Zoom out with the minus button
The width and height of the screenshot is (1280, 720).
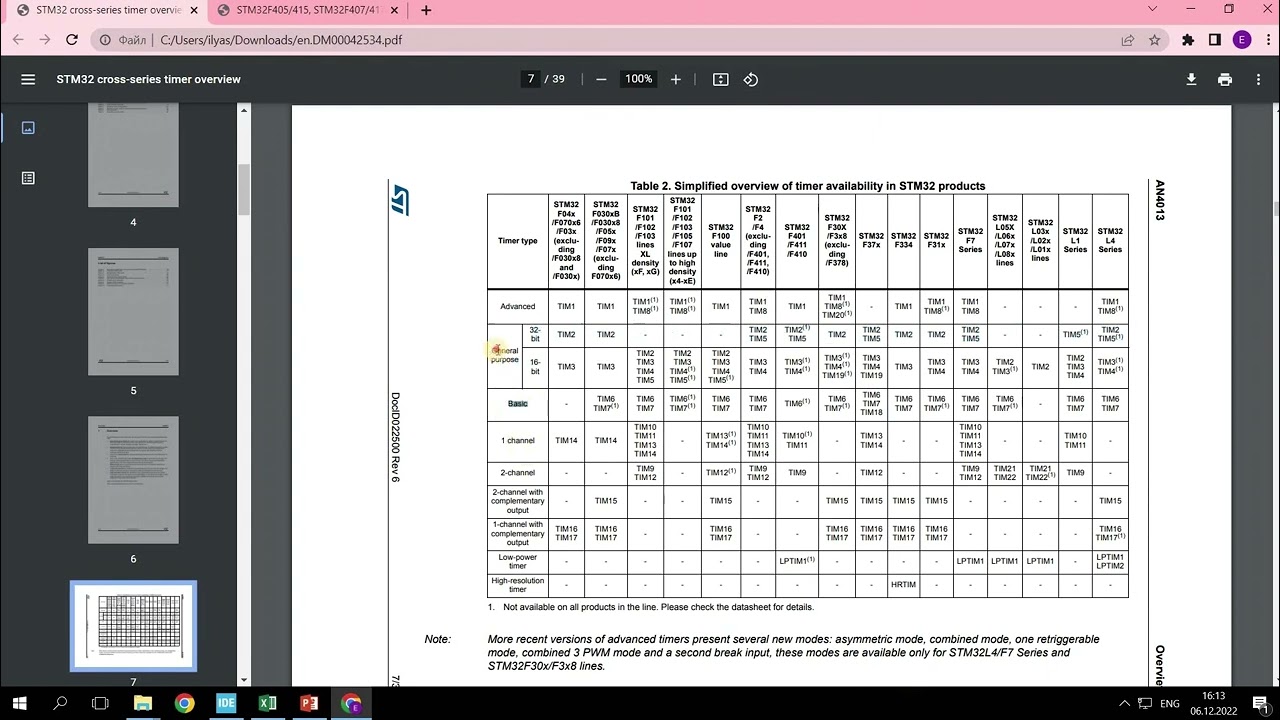click(601, 79)
